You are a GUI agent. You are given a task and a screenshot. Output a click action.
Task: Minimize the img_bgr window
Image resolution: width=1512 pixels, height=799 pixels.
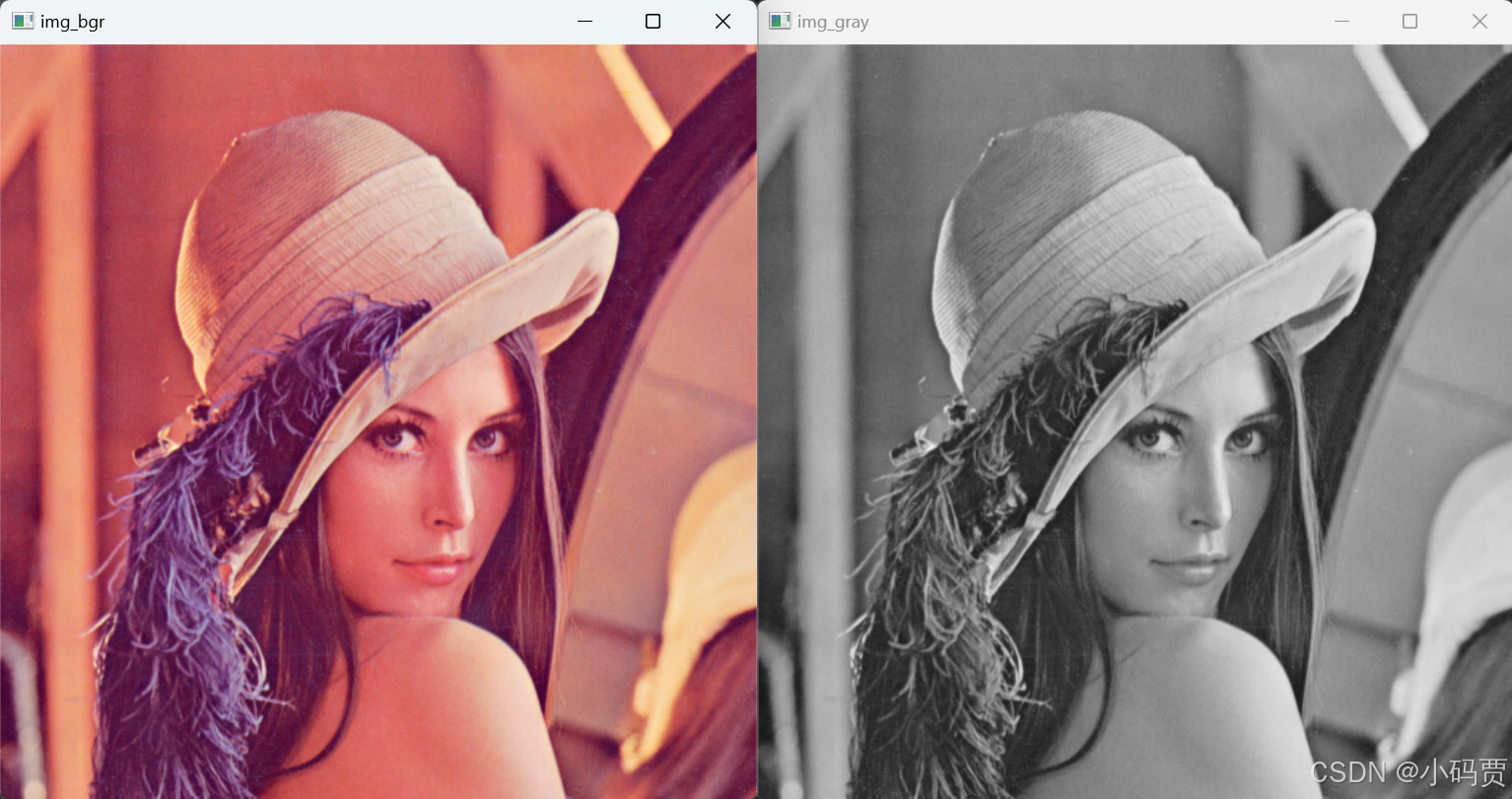coord(584,21)
